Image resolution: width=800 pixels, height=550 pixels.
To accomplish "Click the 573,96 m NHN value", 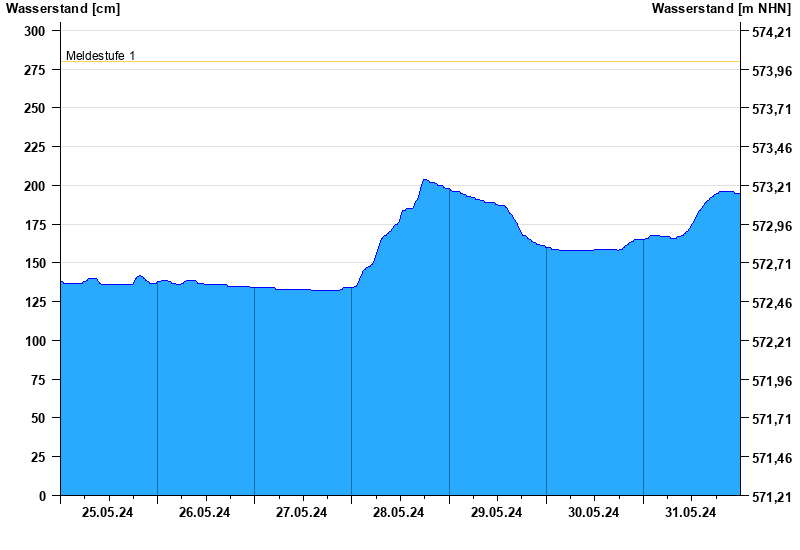I will pyautogui.click(x=772, y=71).
